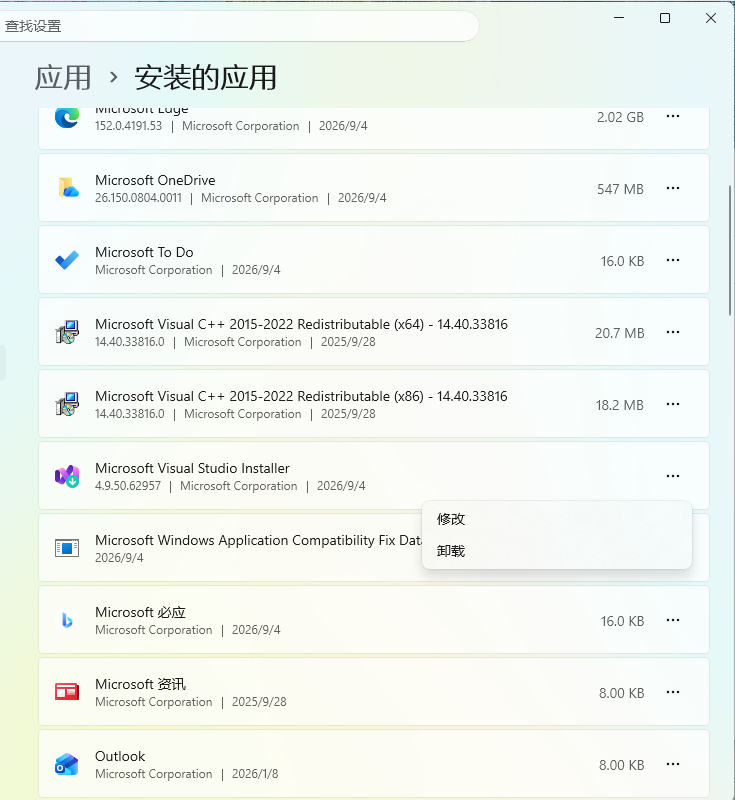Select the Microsoft To Do app name

click(144, 252)
